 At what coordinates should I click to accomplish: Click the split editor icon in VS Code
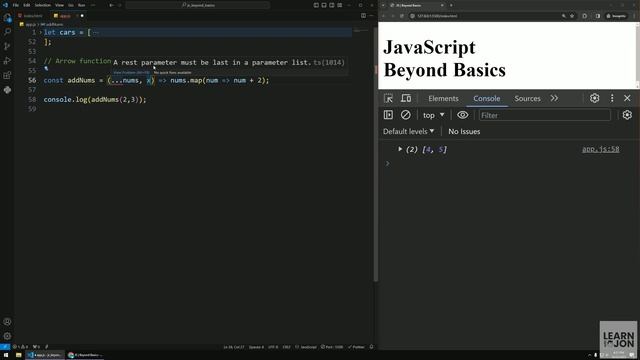[x=363, y=16]
